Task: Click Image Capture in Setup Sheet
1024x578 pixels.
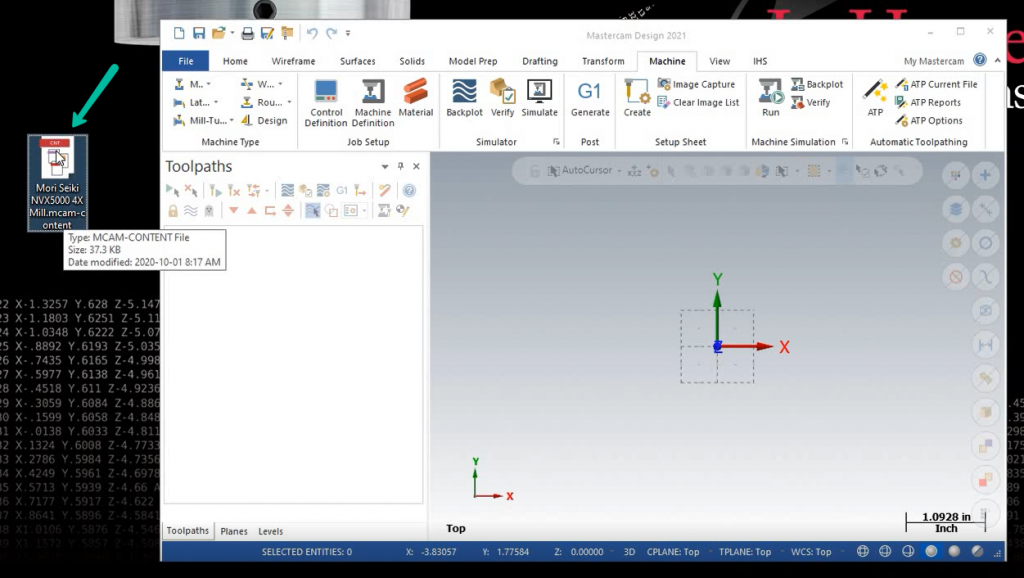Action: (x=696, y=84)
